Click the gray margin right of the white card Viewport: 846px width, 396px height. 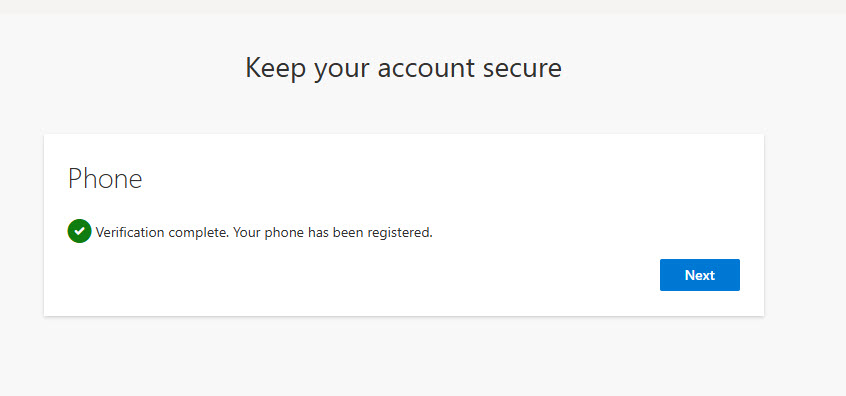tap(805, 224)
